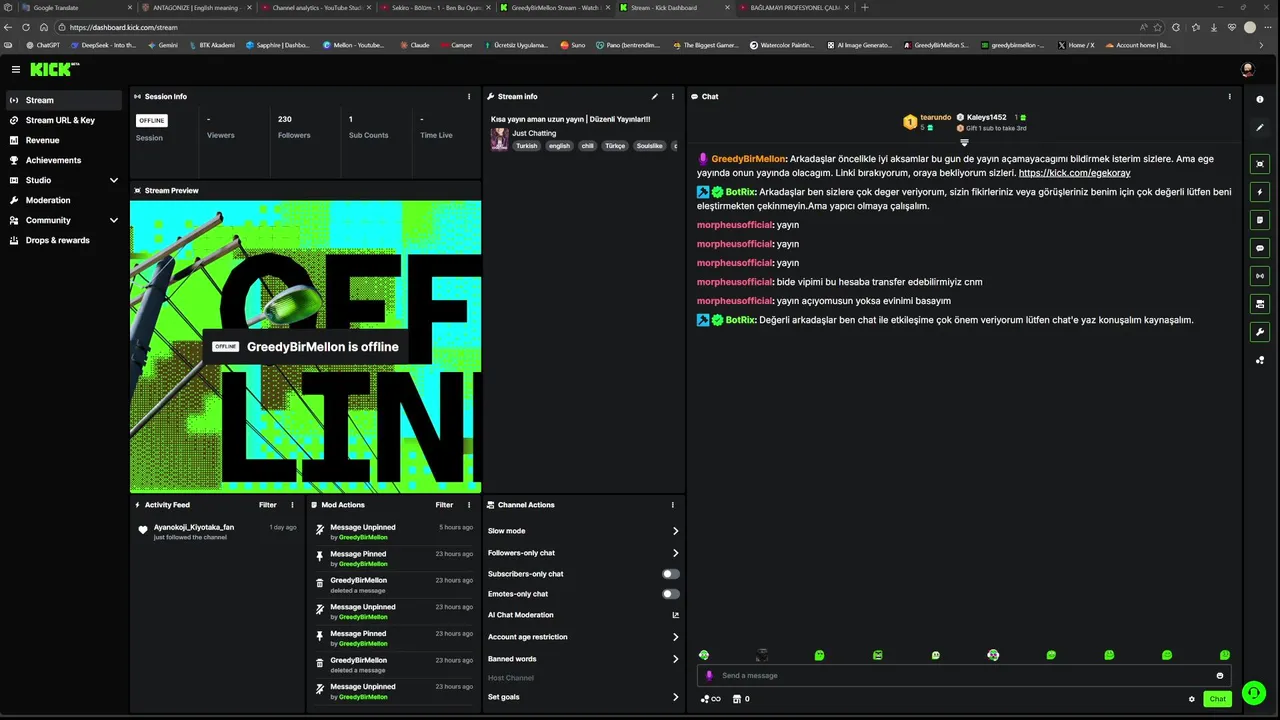
Task: Open Moderation in sidebar
Action: [x=64, y=200]
